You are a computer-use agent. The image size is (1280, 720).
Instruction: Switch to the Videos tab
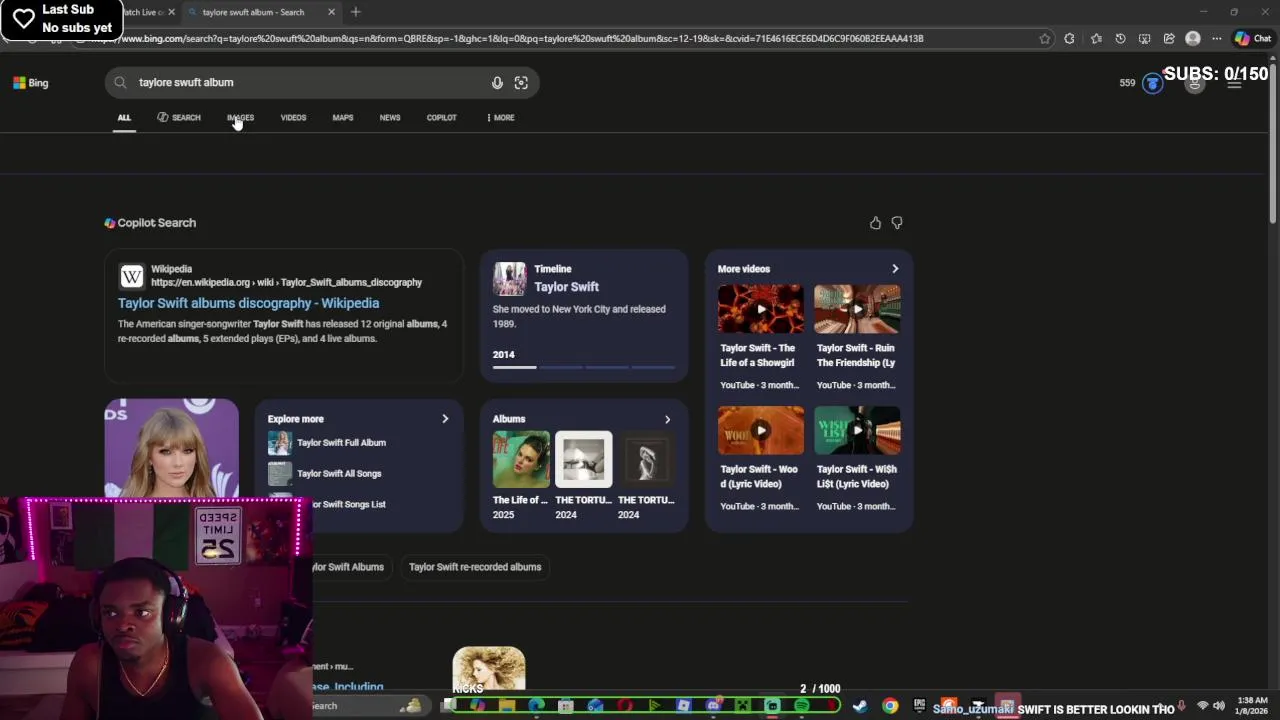point(293,118)
